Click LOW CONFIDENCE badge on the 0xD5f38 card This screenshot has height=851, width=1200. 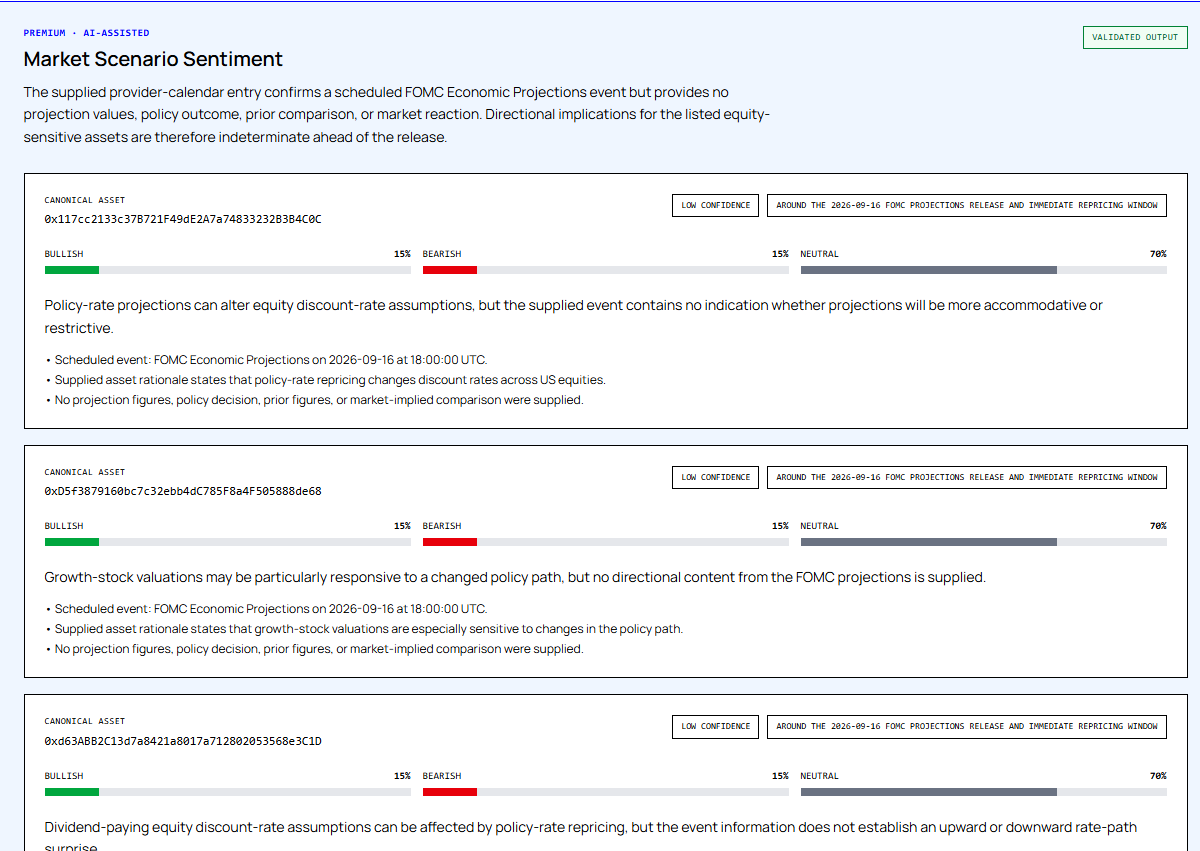pos(716,477)
